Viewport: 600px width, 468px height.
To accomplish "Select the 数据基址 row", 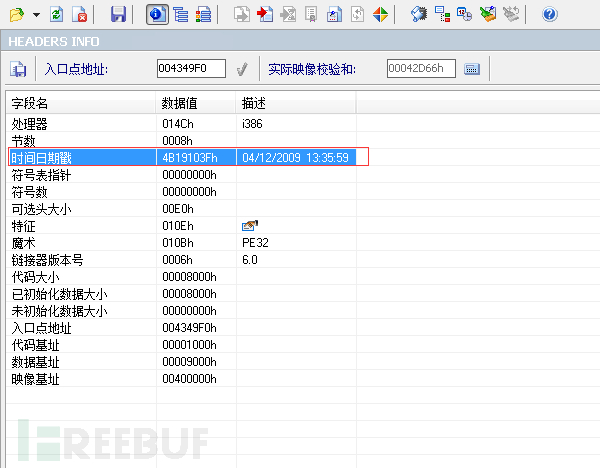I will [x=181, y=362].
